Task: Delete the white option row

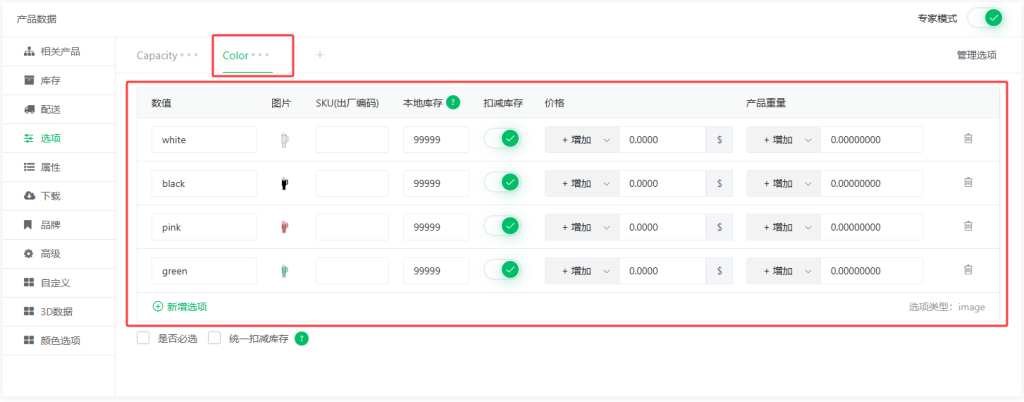Action: pos(968,139)
